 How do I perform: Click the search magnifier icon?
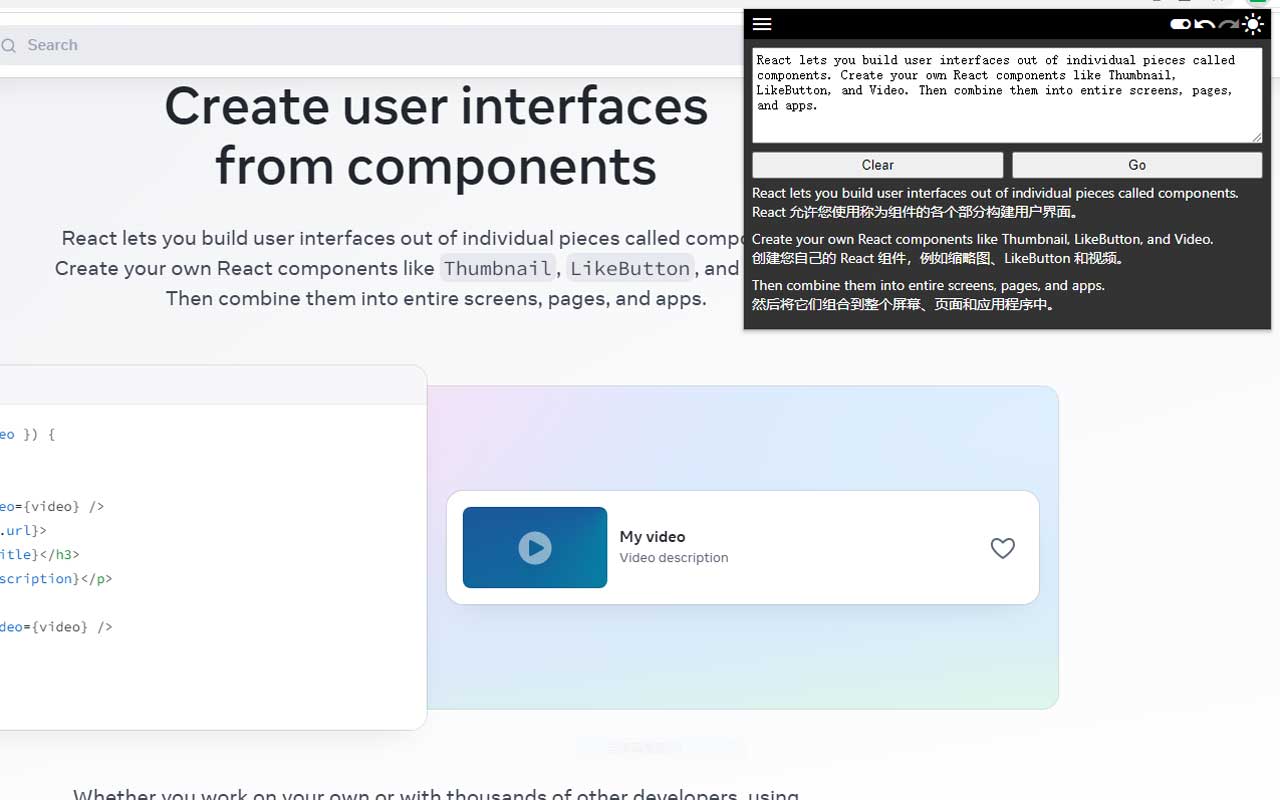coord(9,45)
